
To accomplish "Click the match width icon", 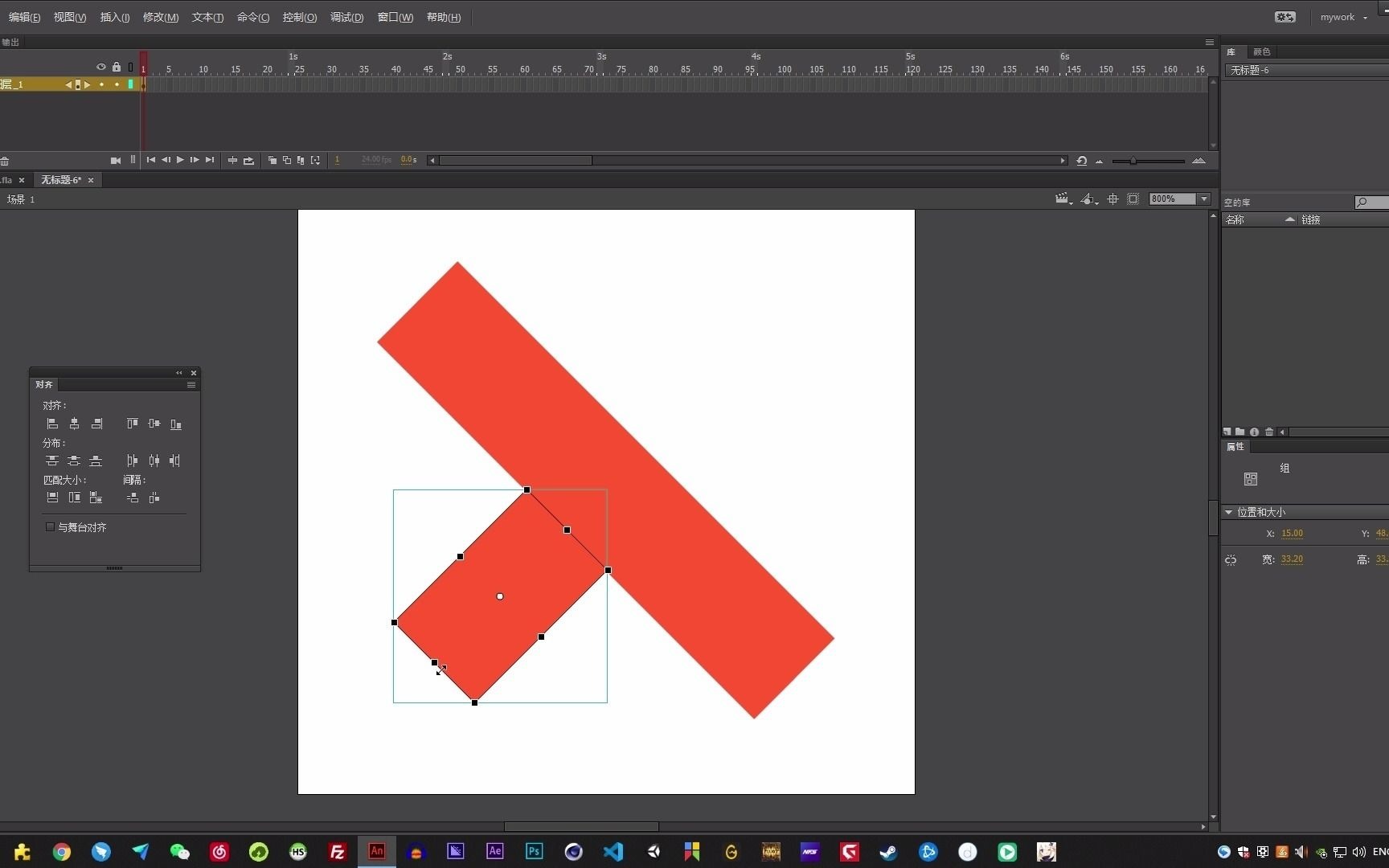I will coord(52,497).
